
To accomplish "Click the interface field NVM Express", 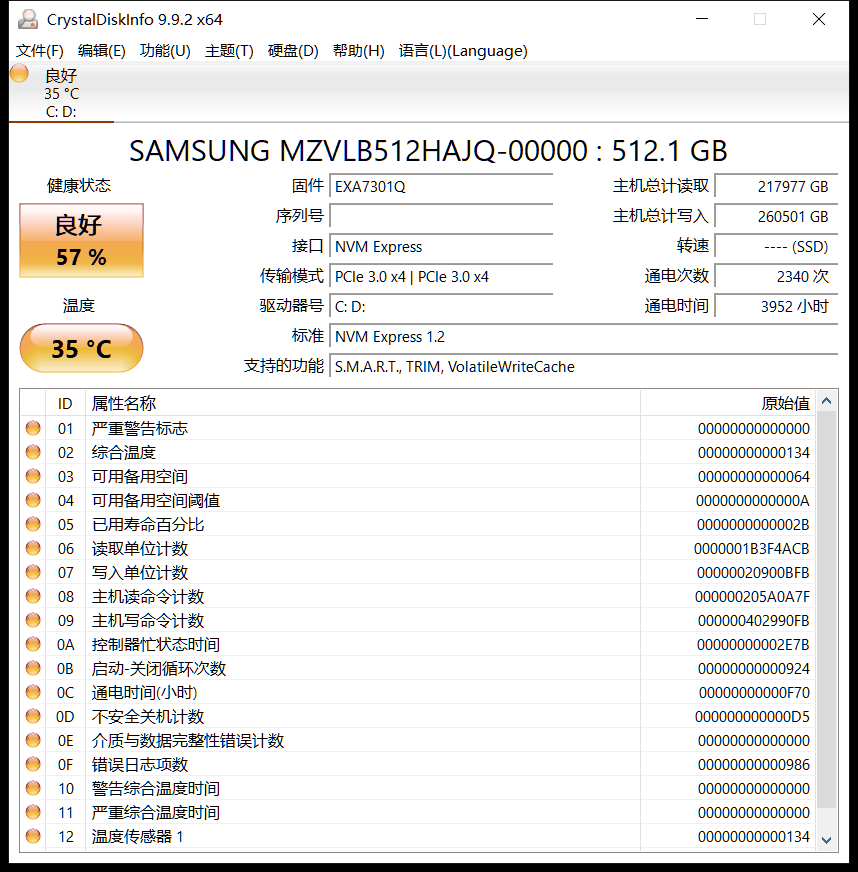I will point(441,246).
